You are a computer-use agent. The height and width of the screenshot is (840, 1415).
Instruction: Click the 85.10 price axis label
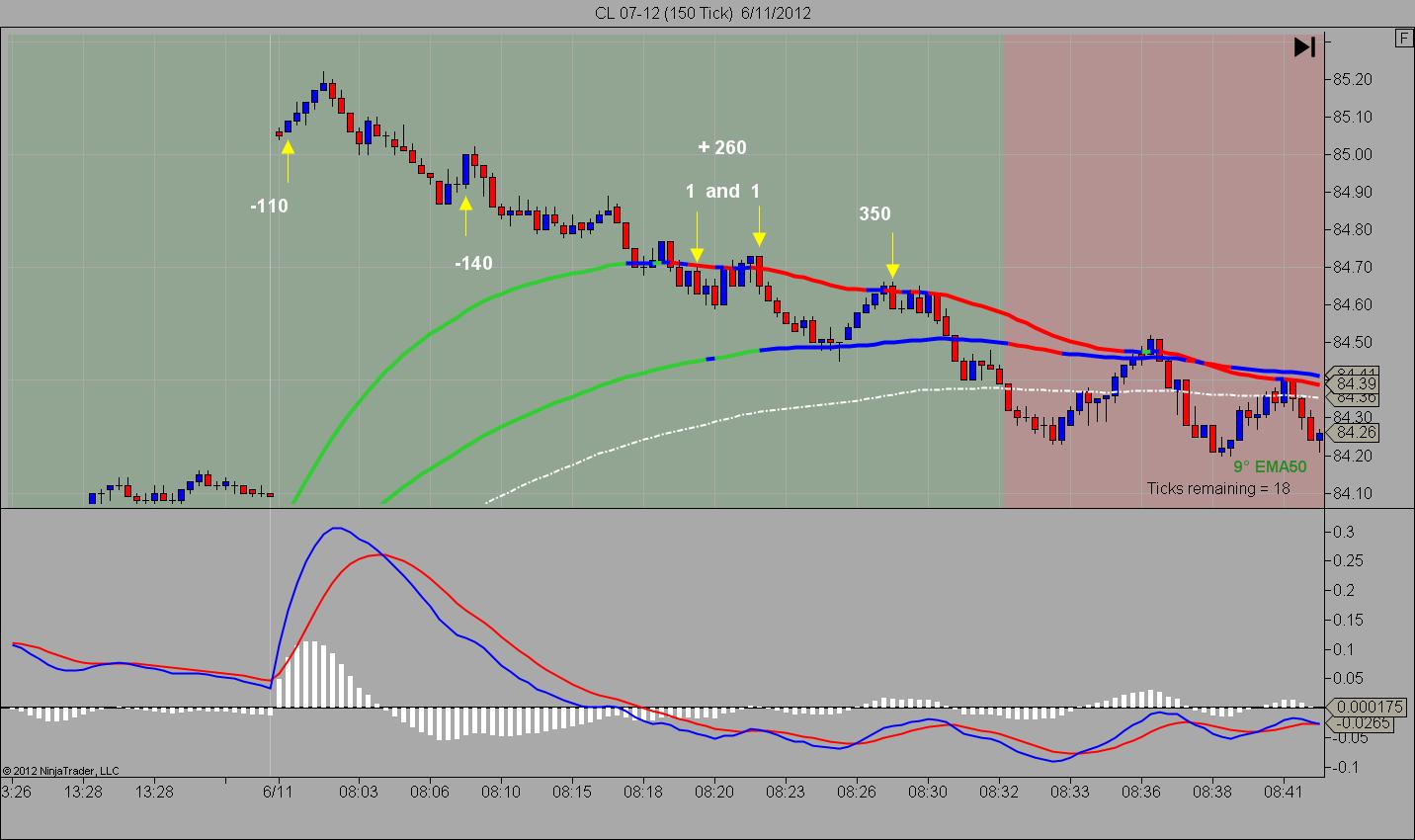pos(1354,117)
